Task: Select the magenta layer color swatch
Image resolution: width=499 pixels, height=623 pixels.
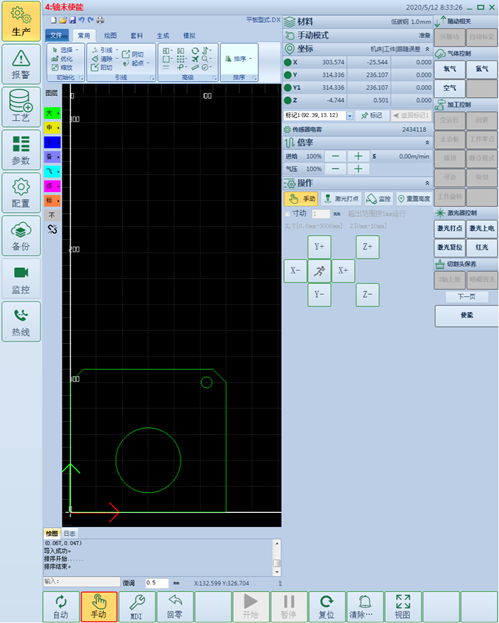Action: point(52,186)
